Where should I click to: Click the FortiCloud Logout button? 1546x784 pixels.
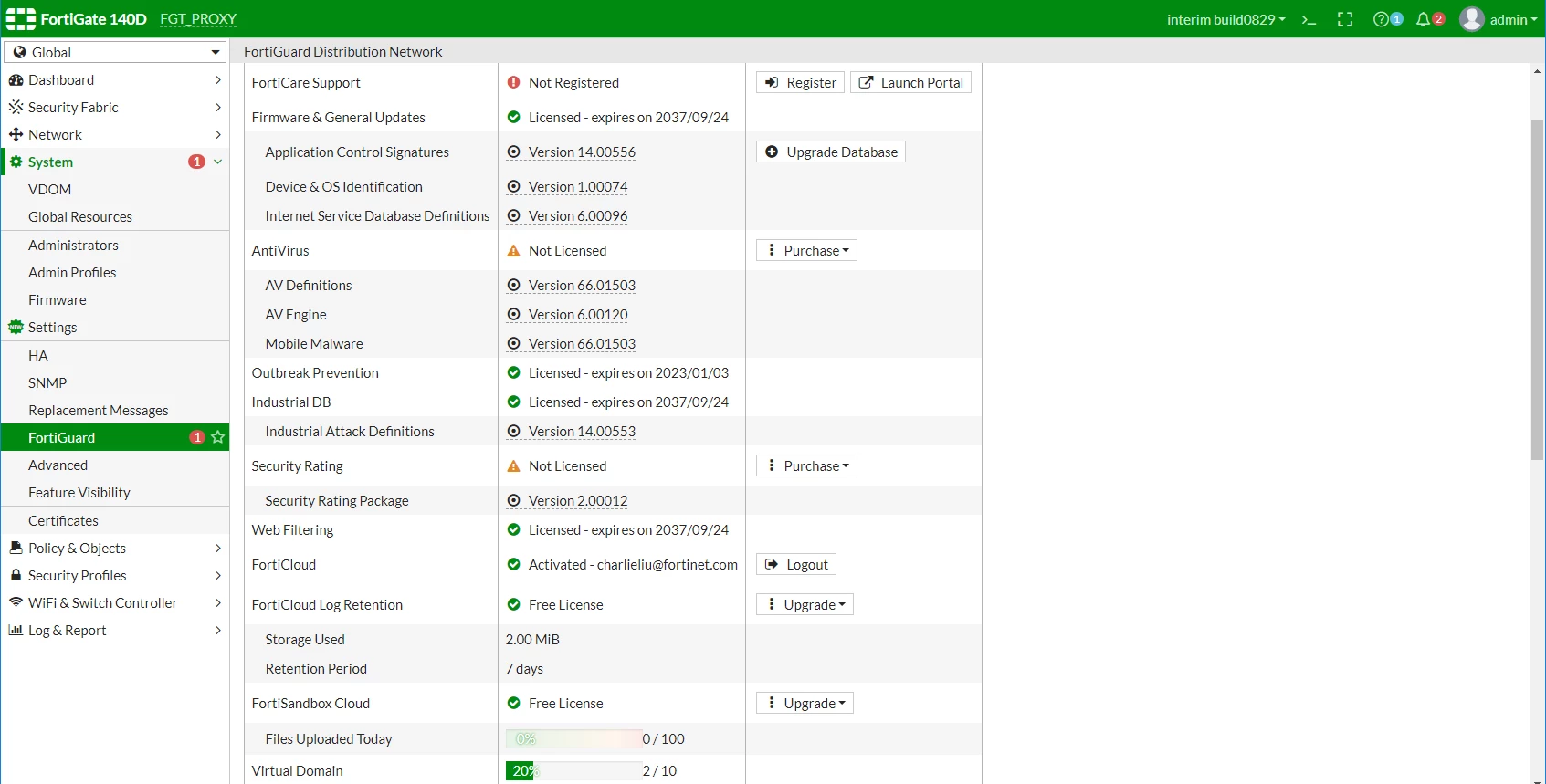tap(796, 564)
